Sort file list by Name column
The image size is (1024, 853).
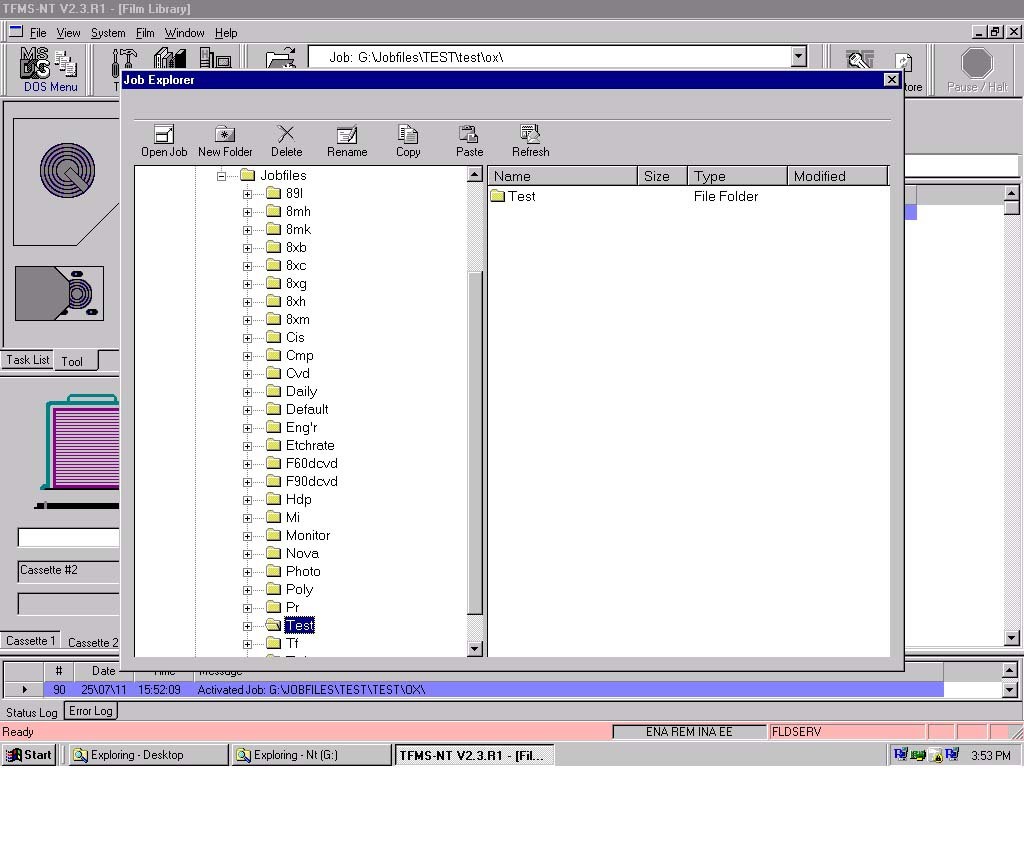[562, 176]
